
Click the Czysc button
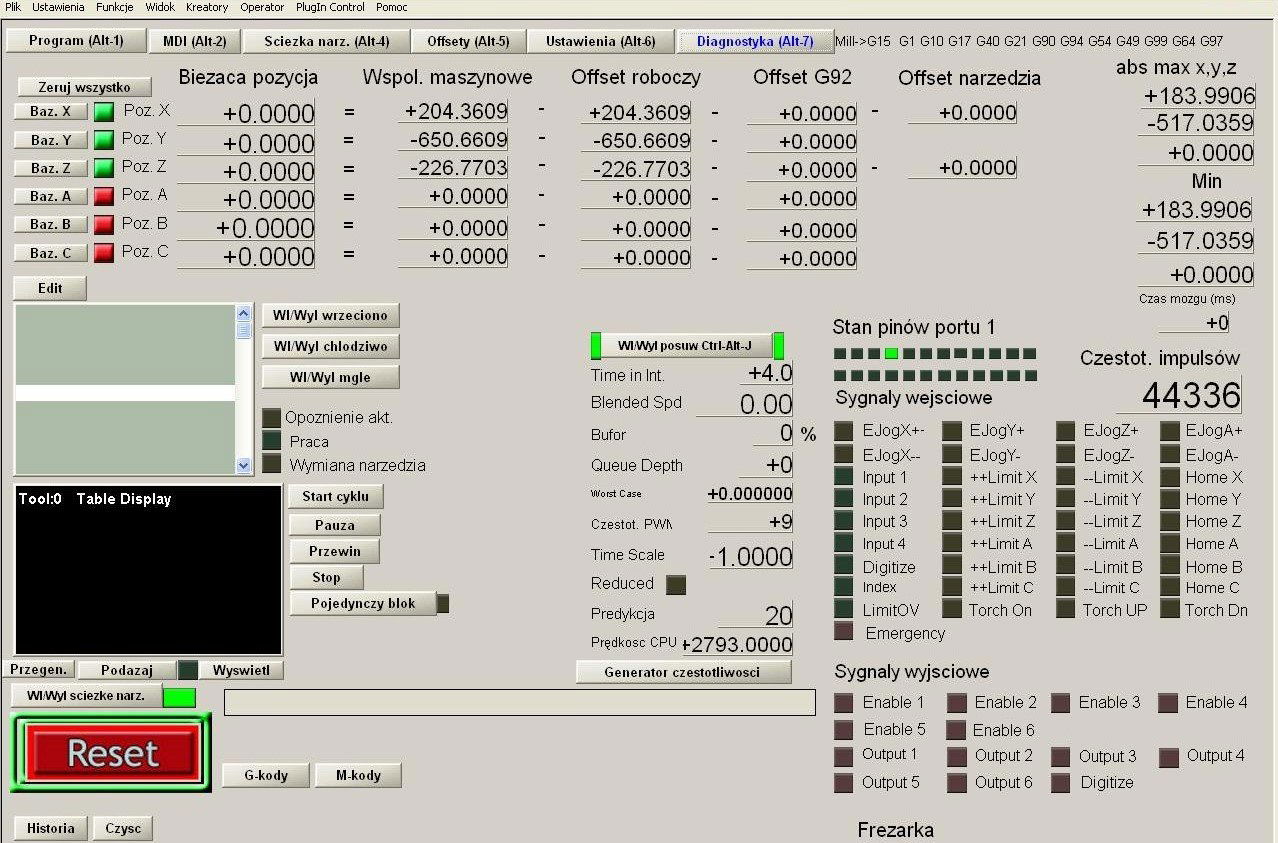123,828
